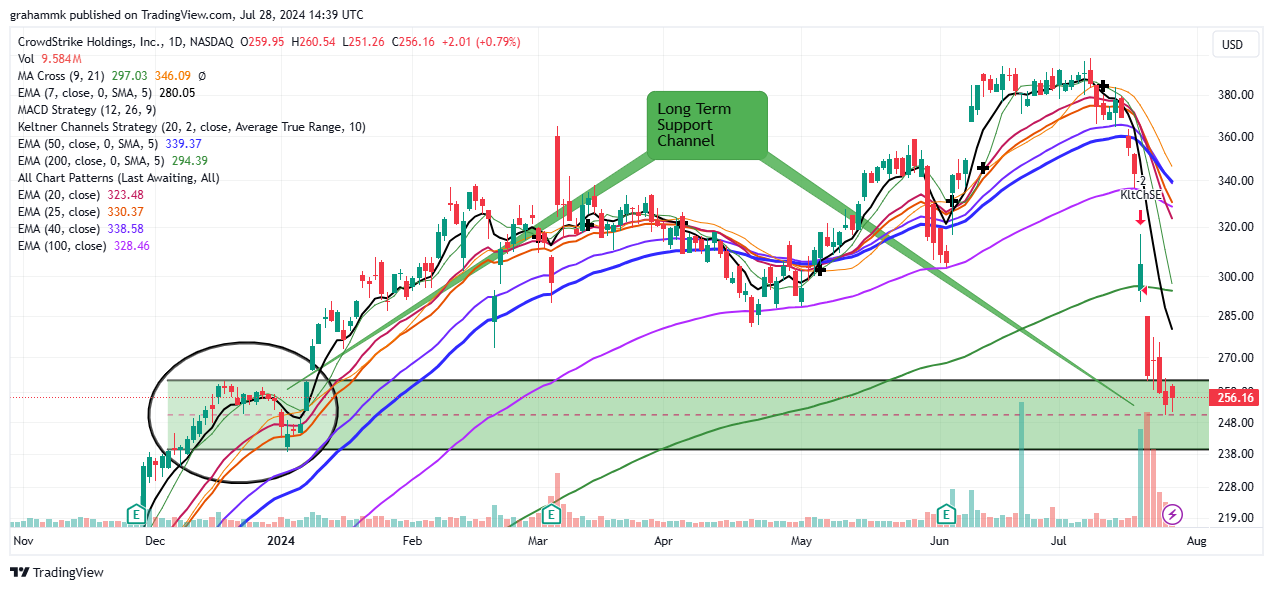Select the Keltner Channels Strategy legend row
This screenshot has height=590, width=1273.
191,127
